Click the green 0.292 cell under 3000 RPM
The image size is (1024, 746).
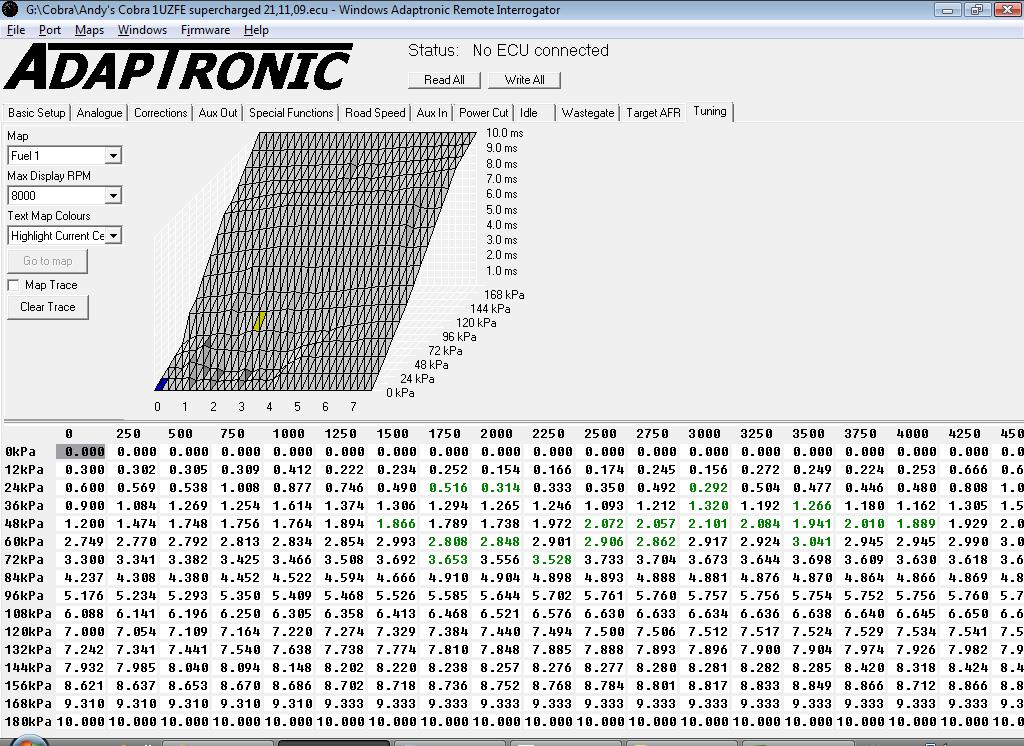point(708,488)
